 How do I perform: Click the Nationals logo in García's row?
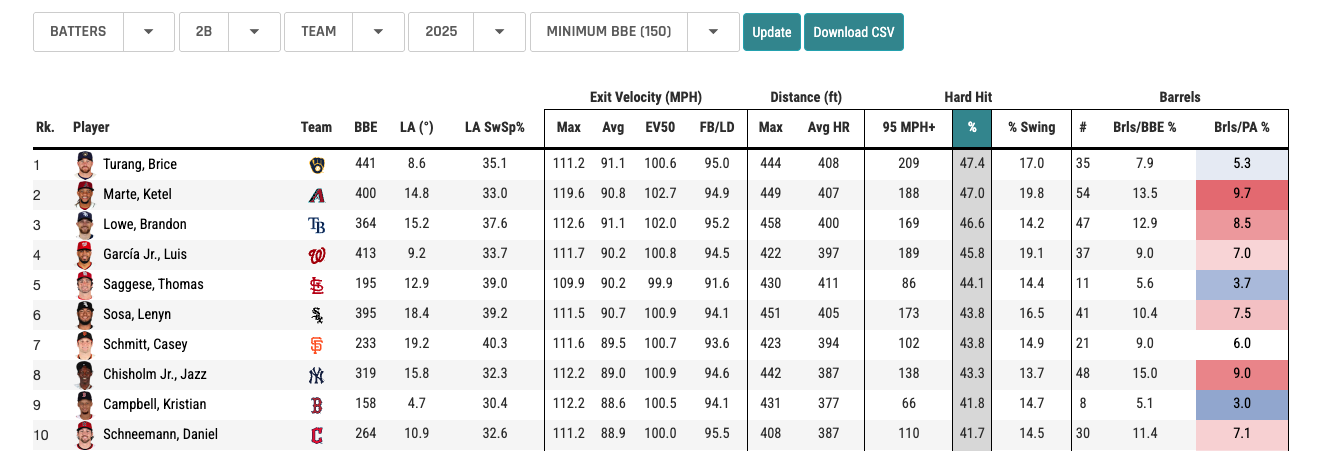[x=317, y=255]
